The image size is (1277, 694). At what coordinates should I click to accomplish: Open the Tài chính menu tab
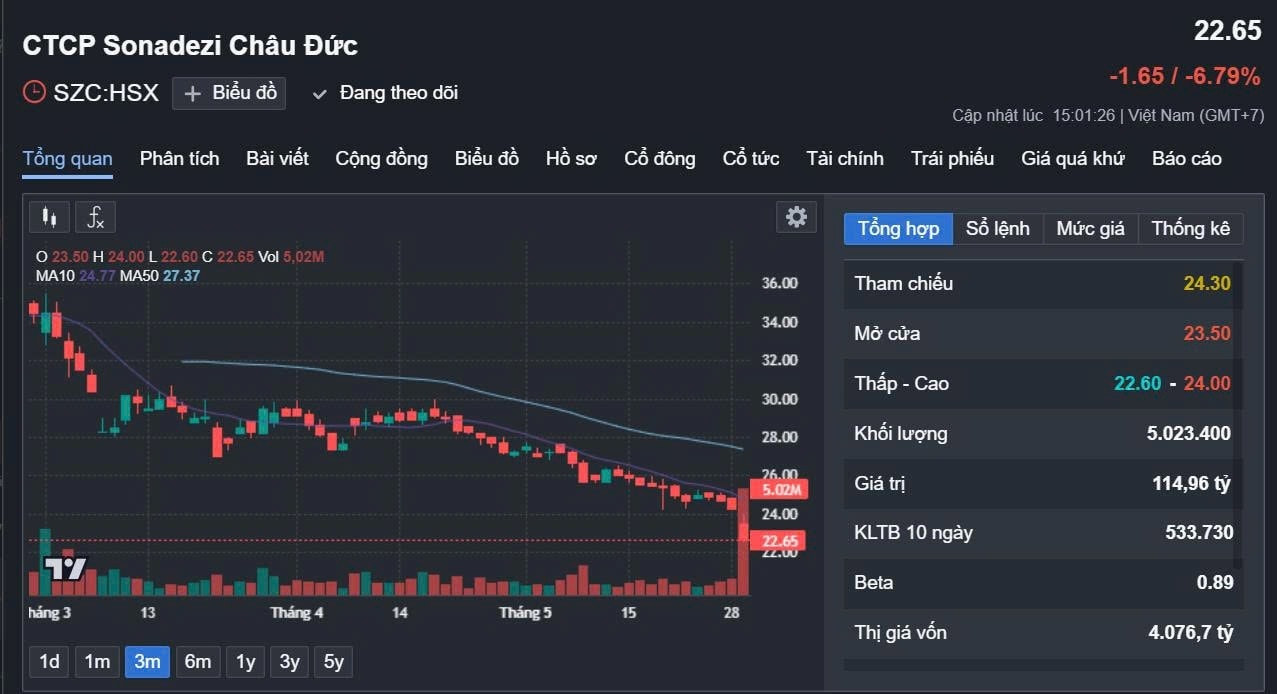point(845,158)
